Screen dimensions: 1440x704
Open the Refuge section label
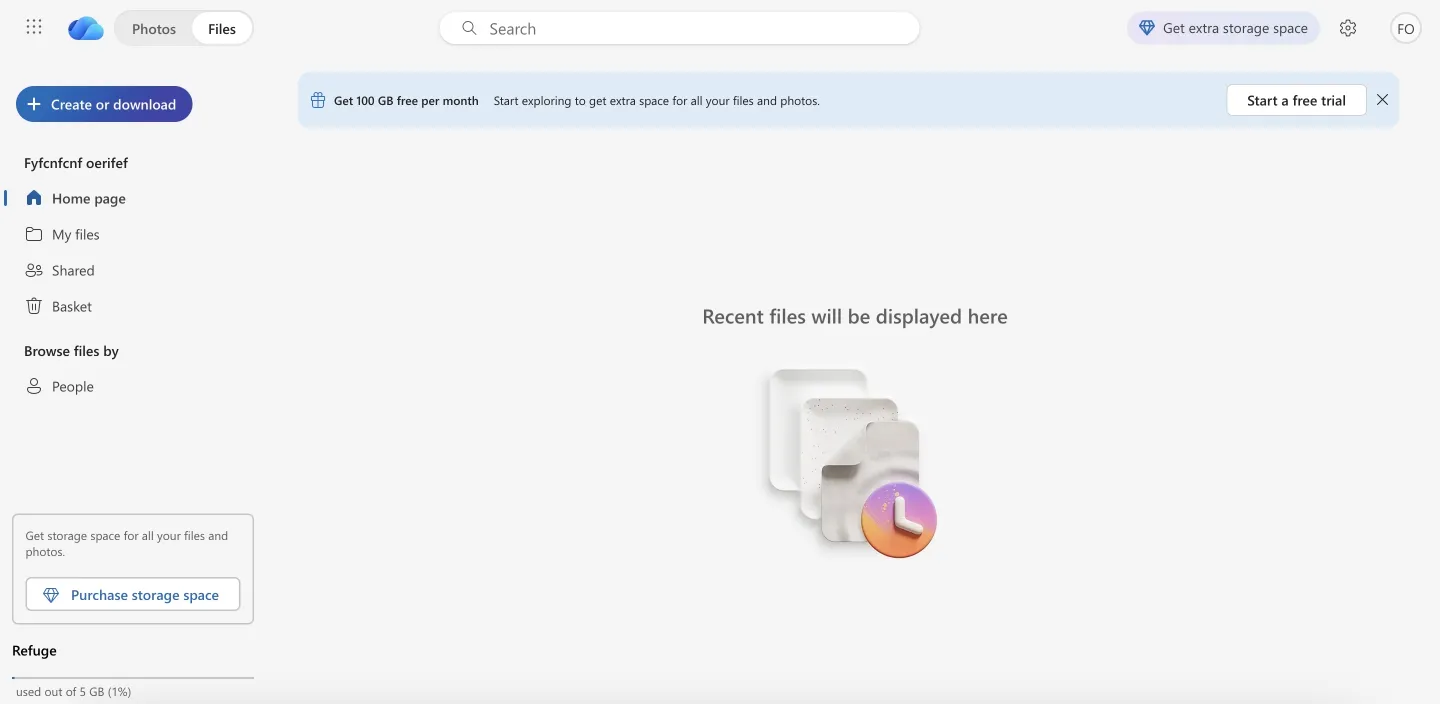[34, 650]
